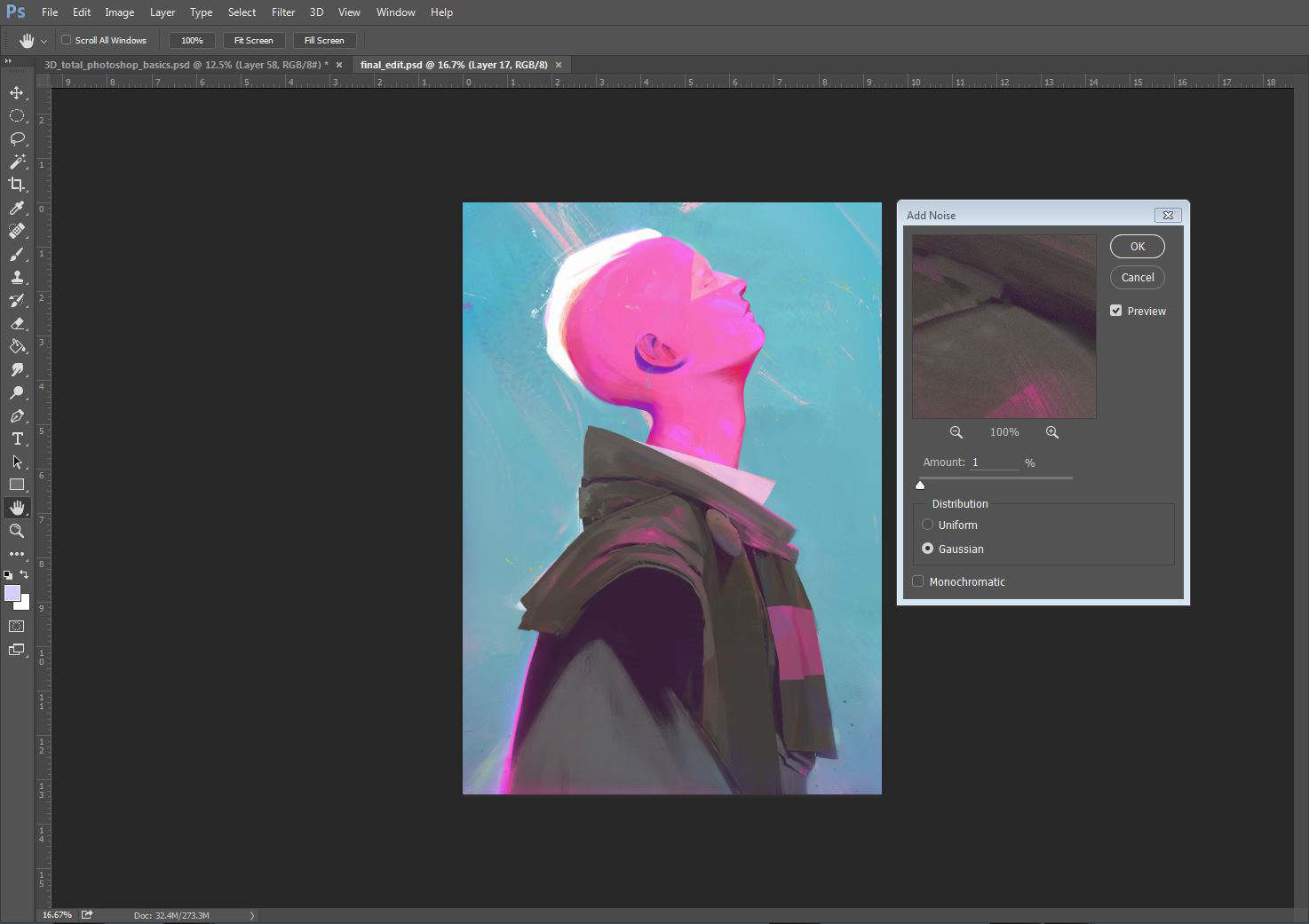Select the Healing Brush tool

(17, 231)
